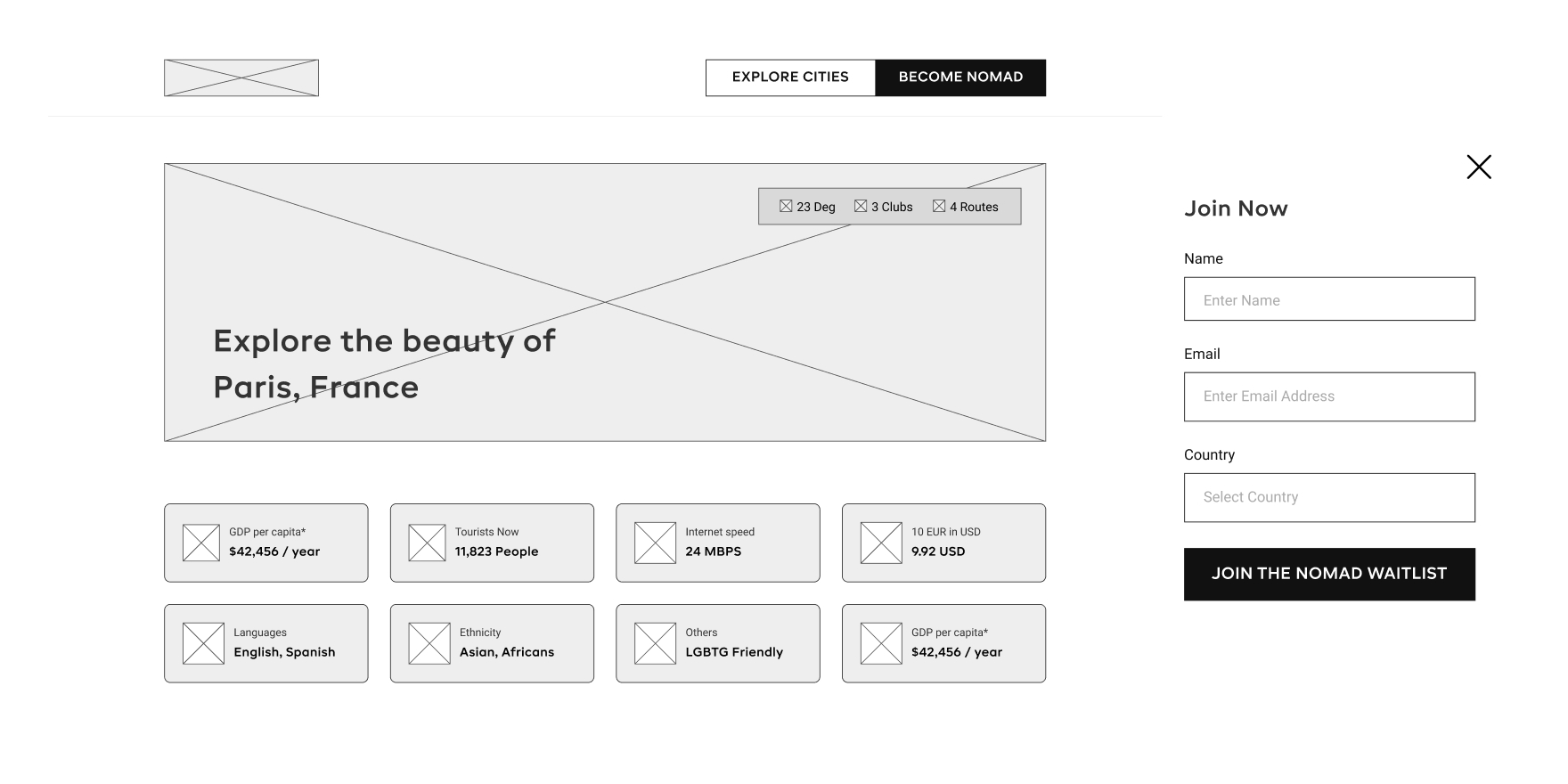Open the Explore Cities tab

tap(790, 78)
